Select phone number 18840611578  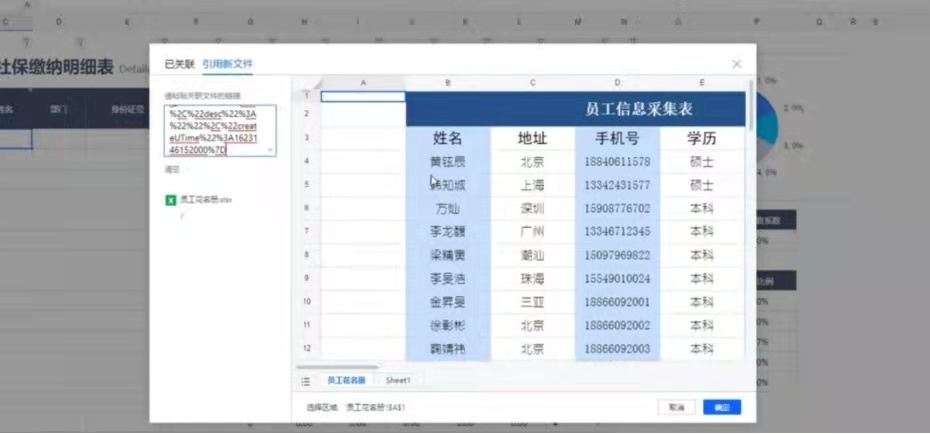pos(617,162)
